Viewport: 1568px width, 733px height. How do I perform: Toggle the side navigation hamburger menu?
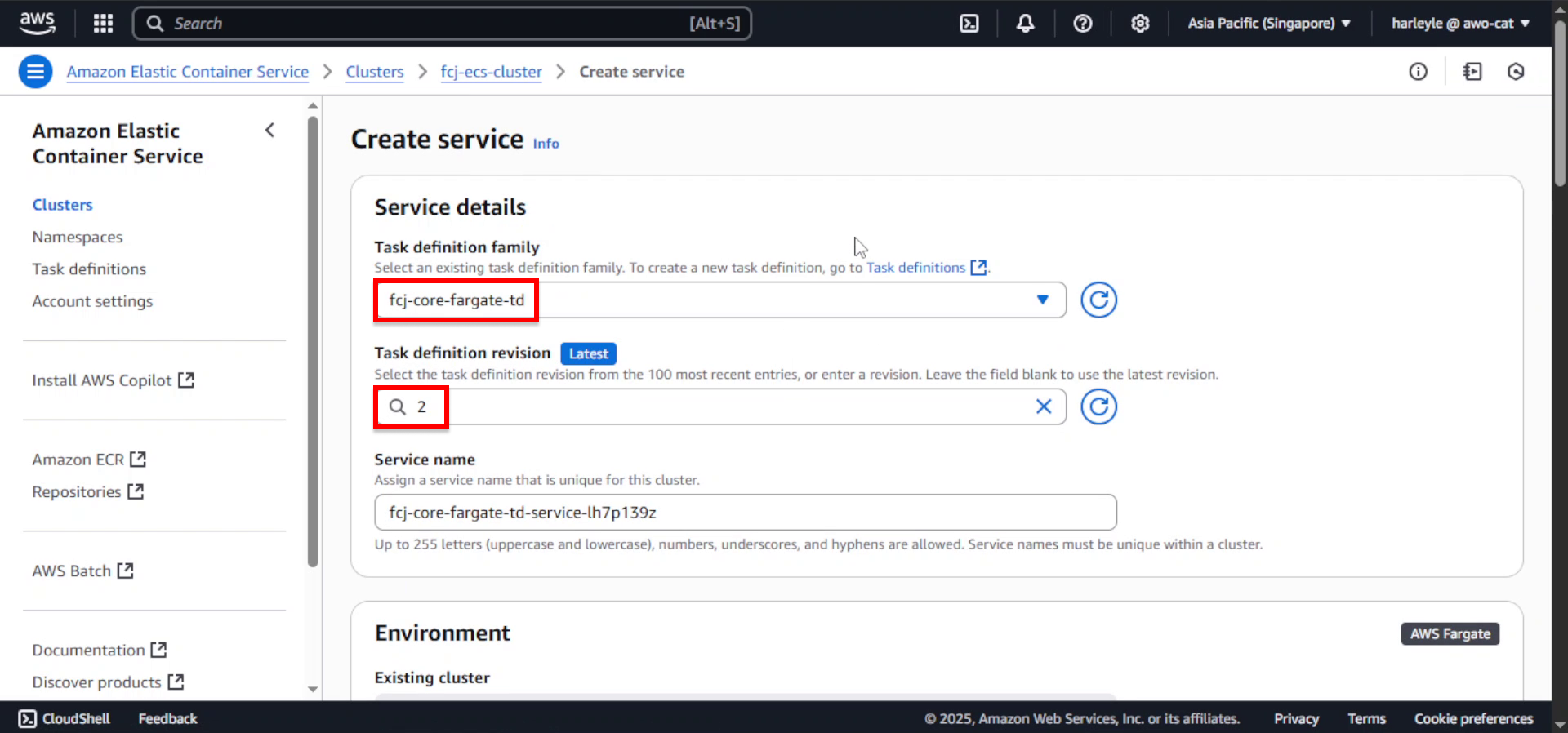[35, 72]
